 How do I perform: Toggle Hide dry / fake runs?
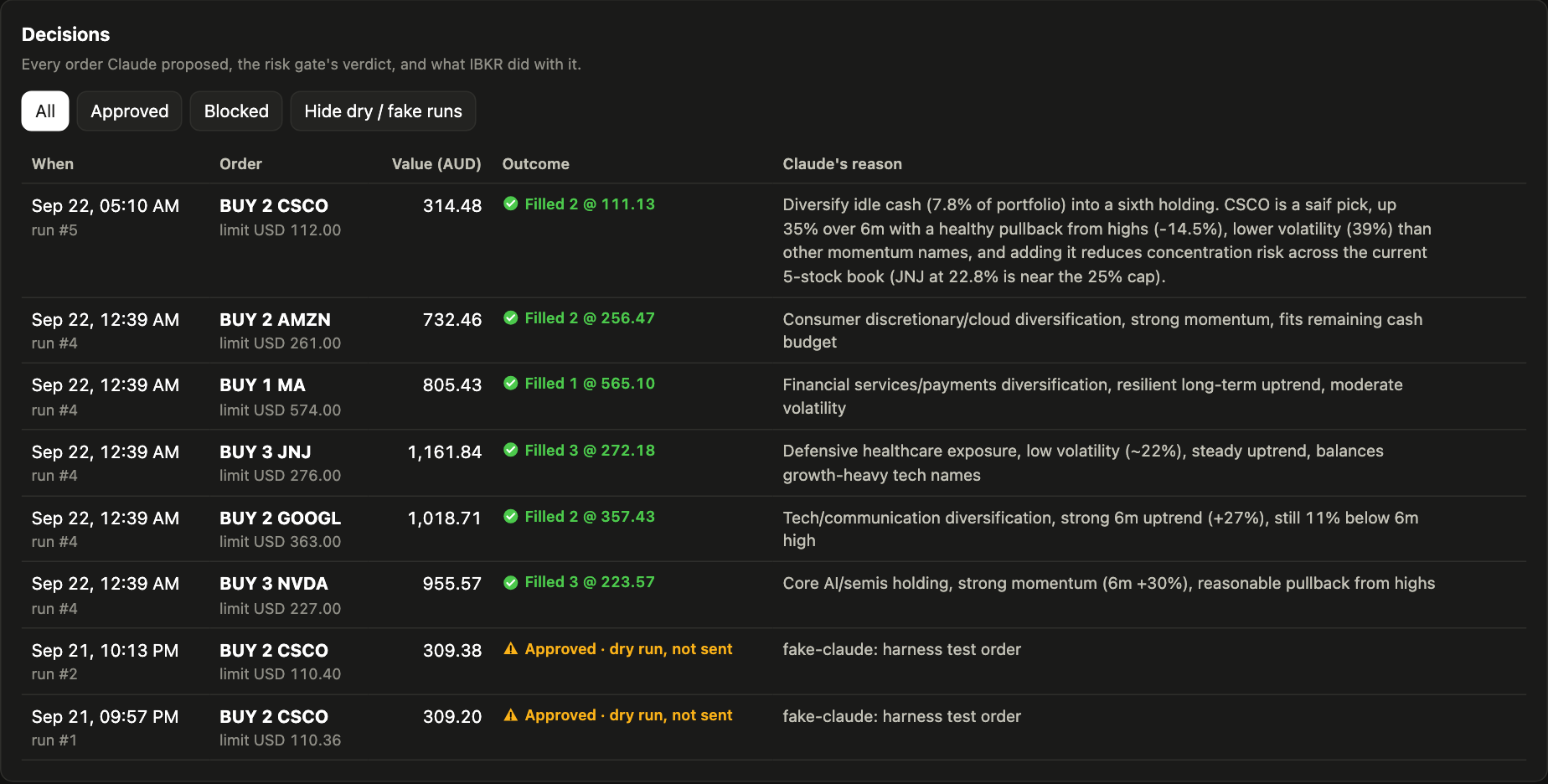coord(383,111)
